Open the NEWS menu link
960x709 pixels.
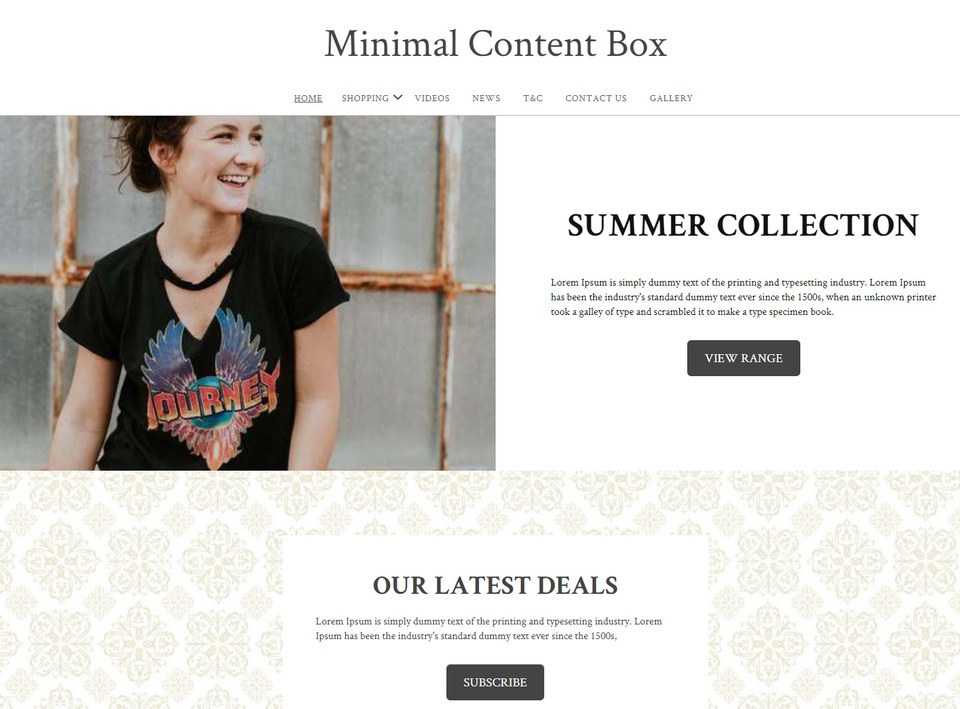point(486,98)
